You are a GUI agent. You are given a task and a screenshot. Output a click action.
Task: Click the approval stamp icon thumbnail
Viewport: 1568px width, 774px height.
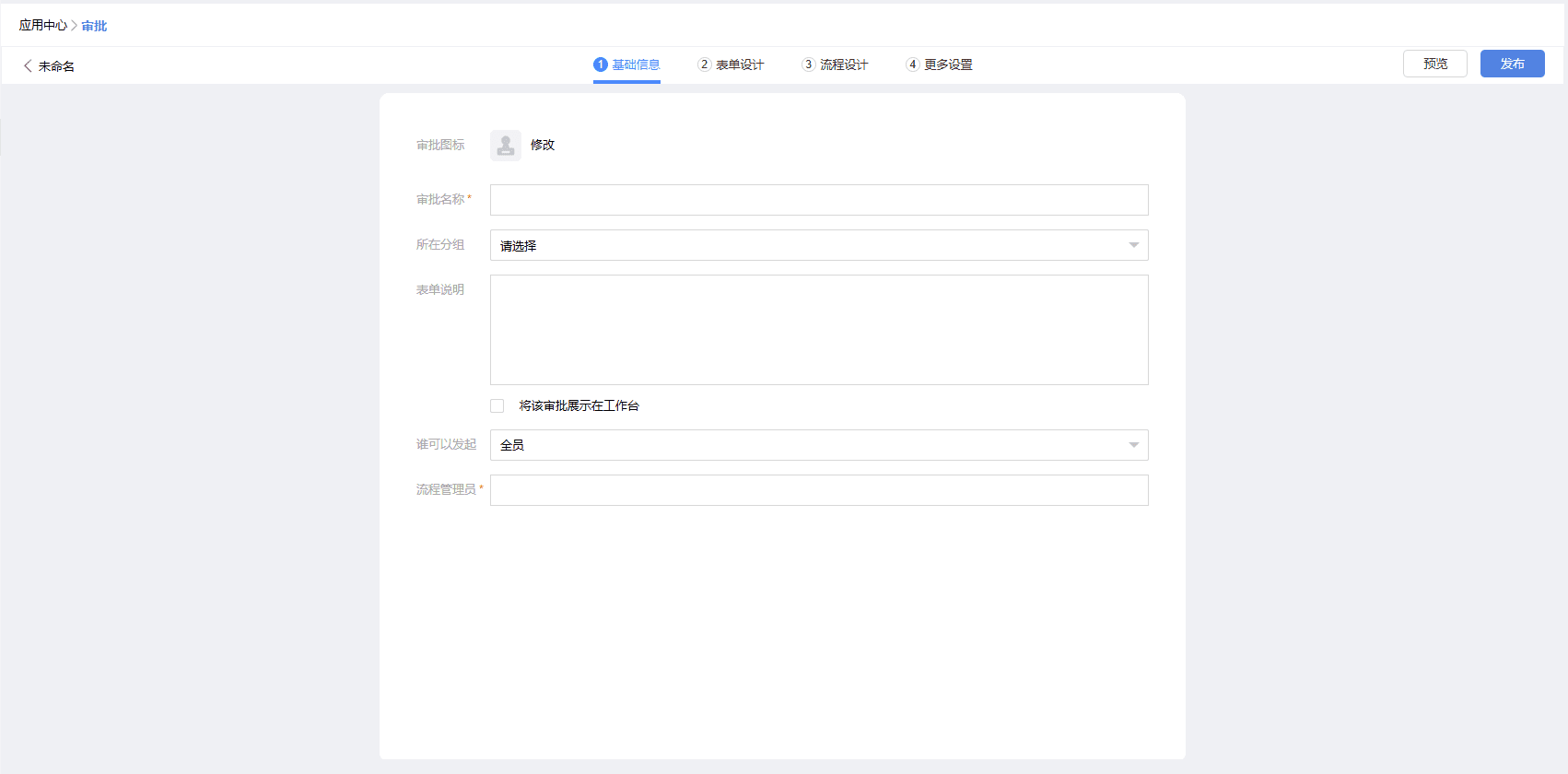pyautogui.click(x=506, y=146)
